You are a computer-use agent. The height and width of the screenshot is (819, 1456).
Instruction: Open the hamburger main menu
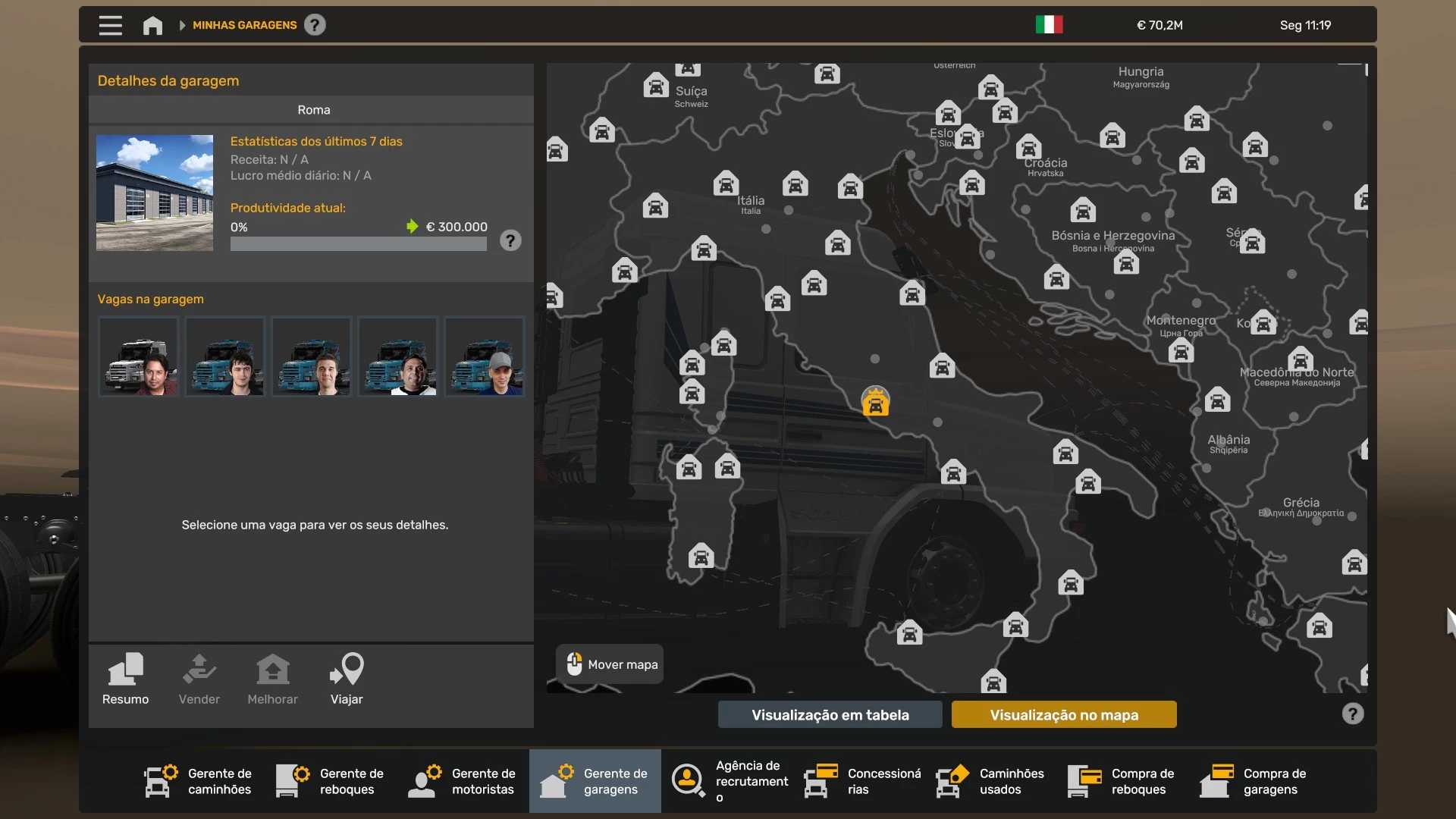(x=110, y=25)
